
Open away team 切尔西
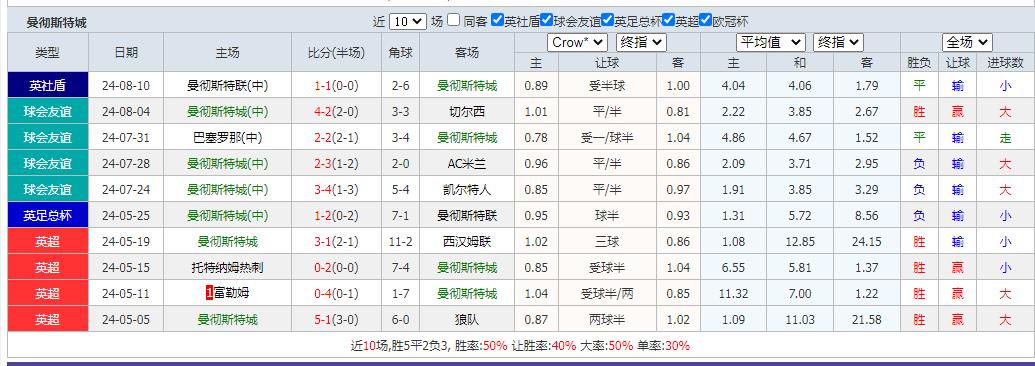pyautogui.click(x=467, y=112)
